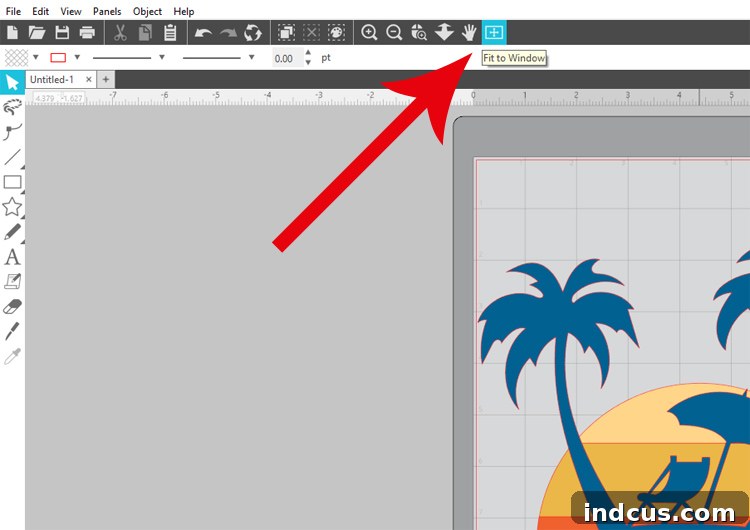The height and width of the screenshot is (530, 750).
Task: Select the Freehand pencil tool
Action: point(12,232)
